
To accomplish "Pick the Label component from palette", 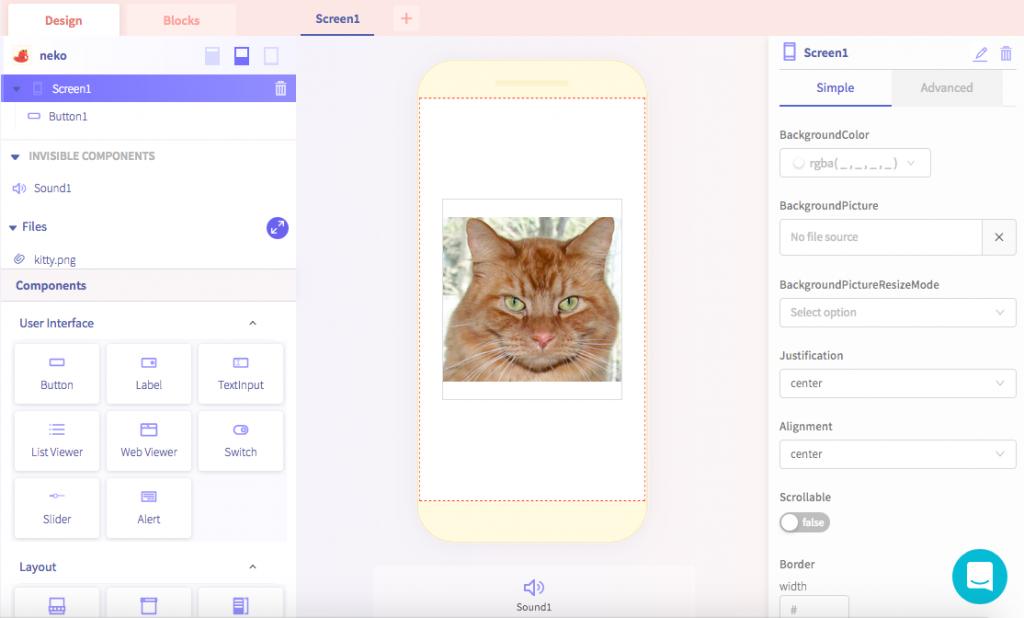I will (x=149, y=374).
